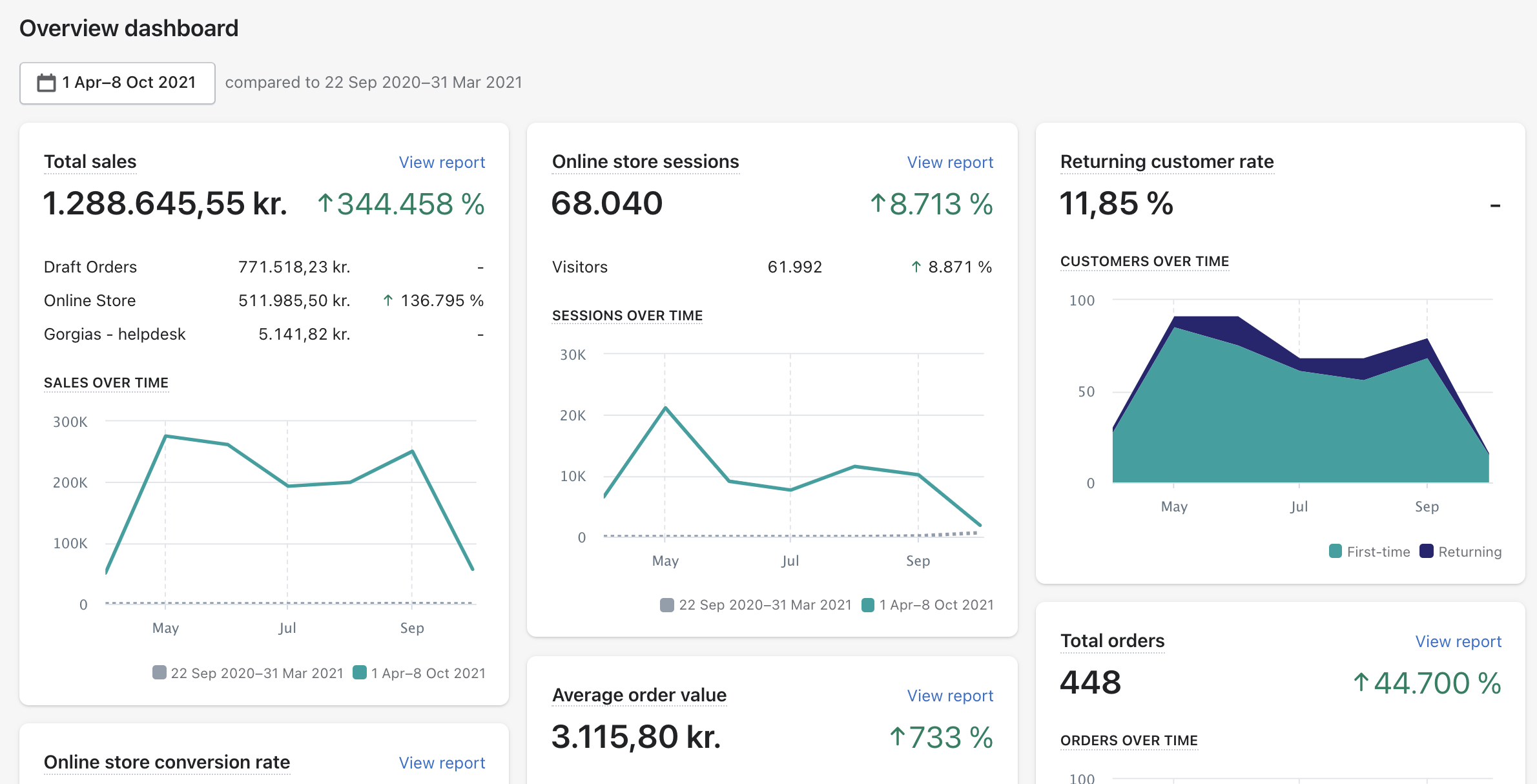Viewport: 1537px width, 784px height.
Task: Click gray 22 Sep 2020 legend swatch under sales chart
Action: (x=160, y=672)
